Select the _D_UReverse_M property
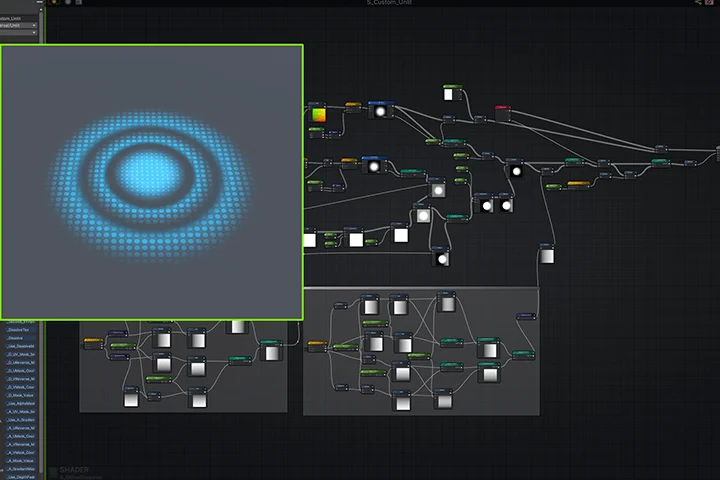720x480 pixels. (21, 363)
